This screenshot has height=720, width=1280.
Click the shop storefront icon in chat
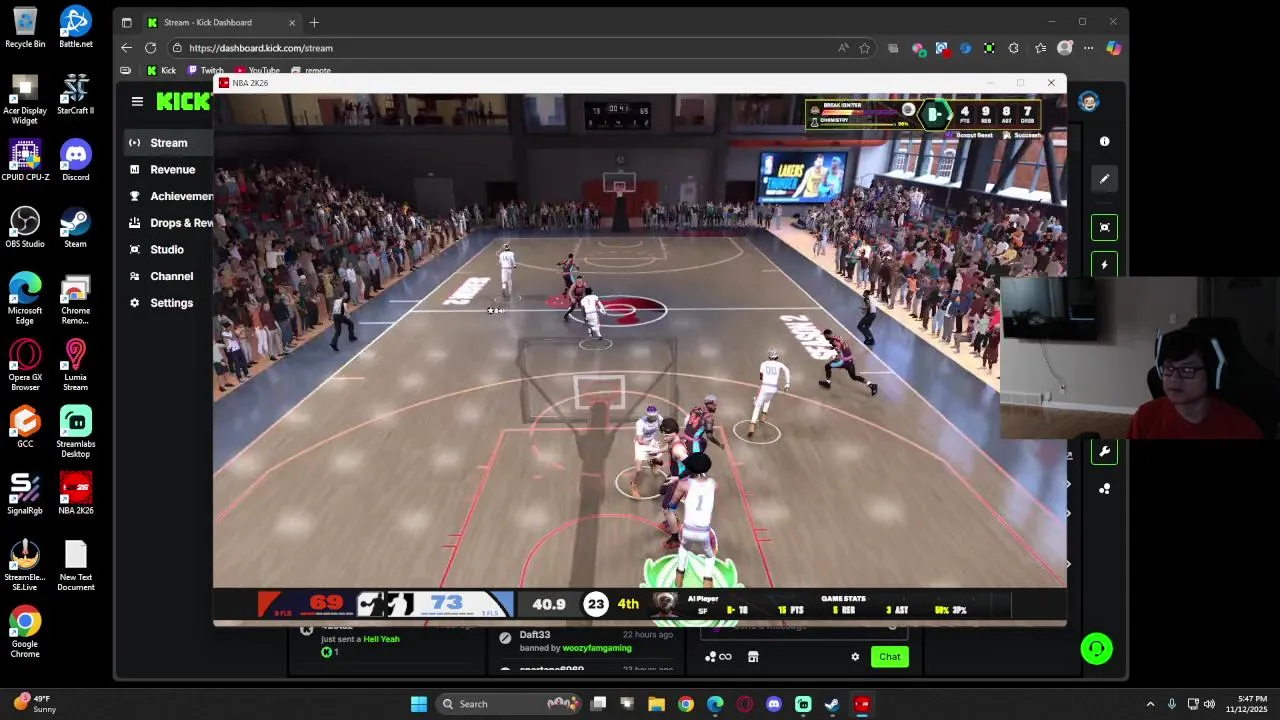pyautogui.click(x=753, y=657)
